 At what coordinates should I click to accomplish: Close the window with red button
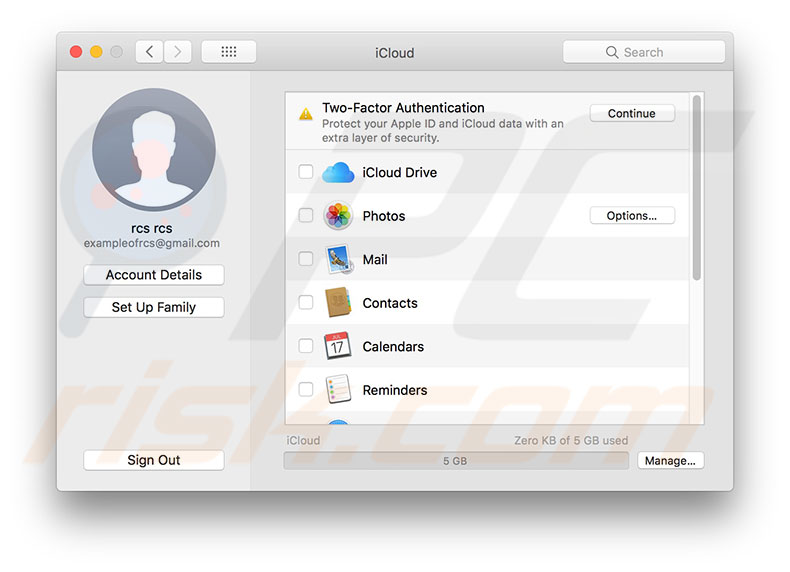[x=76, y=52]
